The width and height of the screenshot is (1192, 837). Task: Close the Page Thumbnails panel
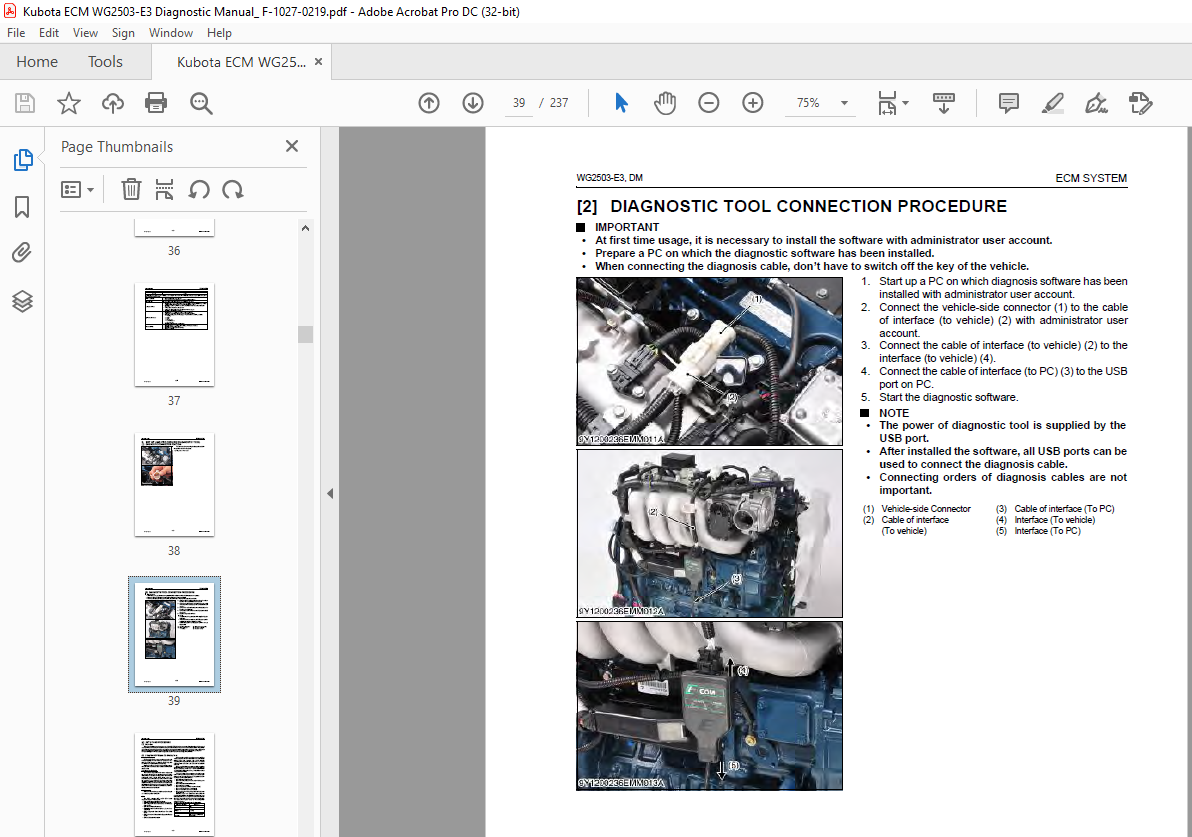292,146
